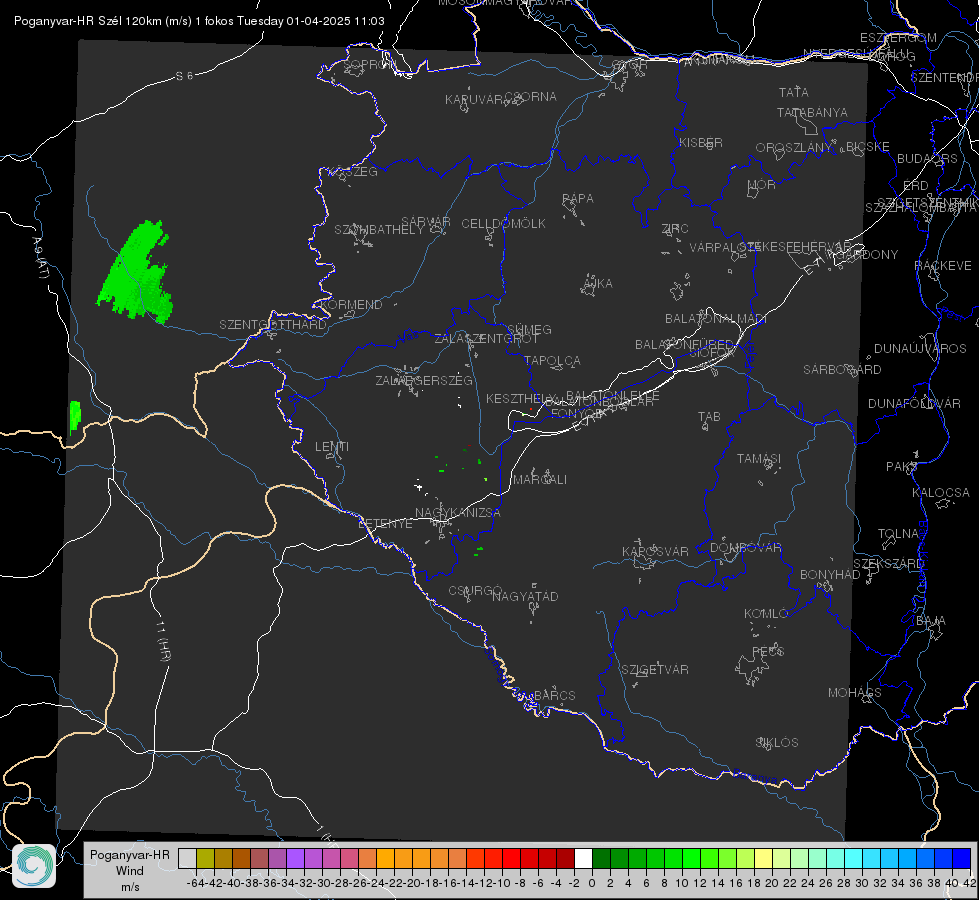Click the SÜMEG city label
The height and width of the screenshot is (900, 979).
coord(529,330)
